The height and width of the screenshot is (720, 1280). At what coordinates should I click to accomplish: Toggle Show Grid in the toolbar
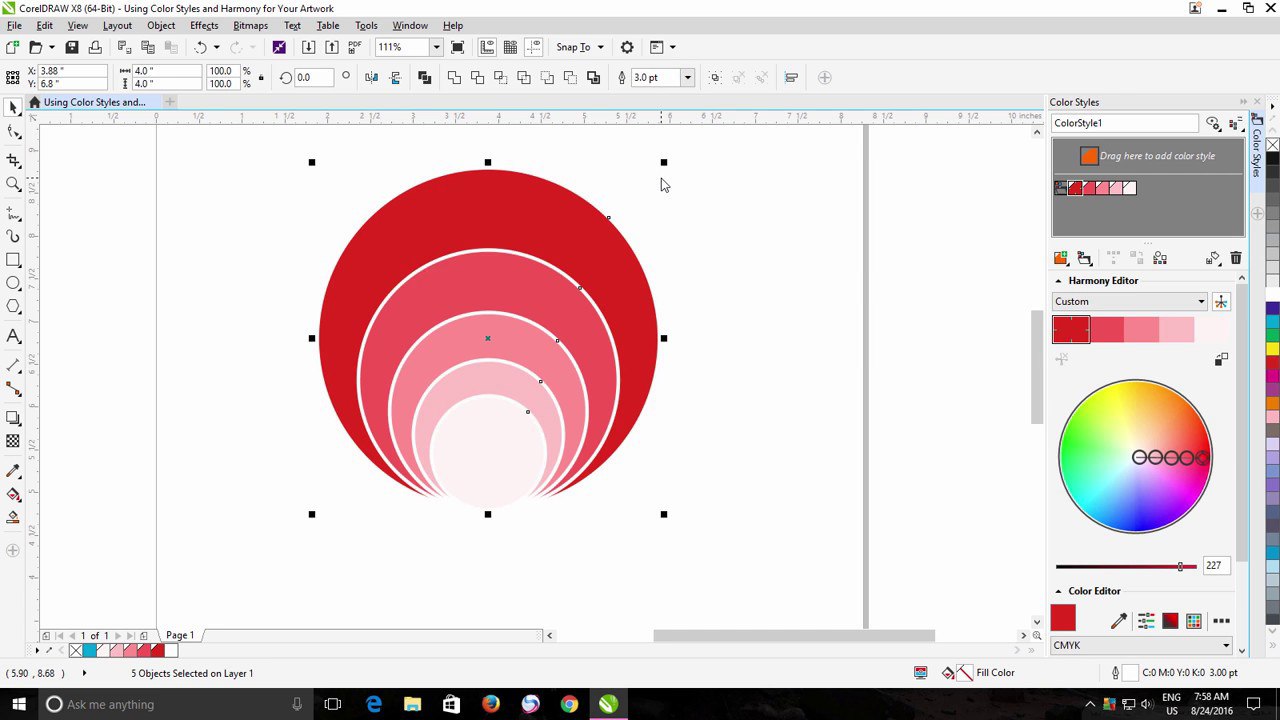coord(510,47)
